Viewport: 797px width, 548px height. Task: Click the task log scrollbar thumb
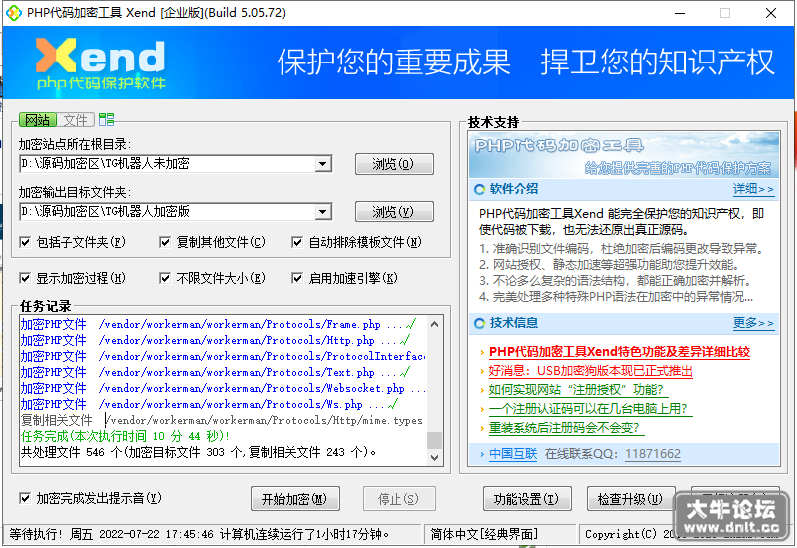[x=434, y=440]
